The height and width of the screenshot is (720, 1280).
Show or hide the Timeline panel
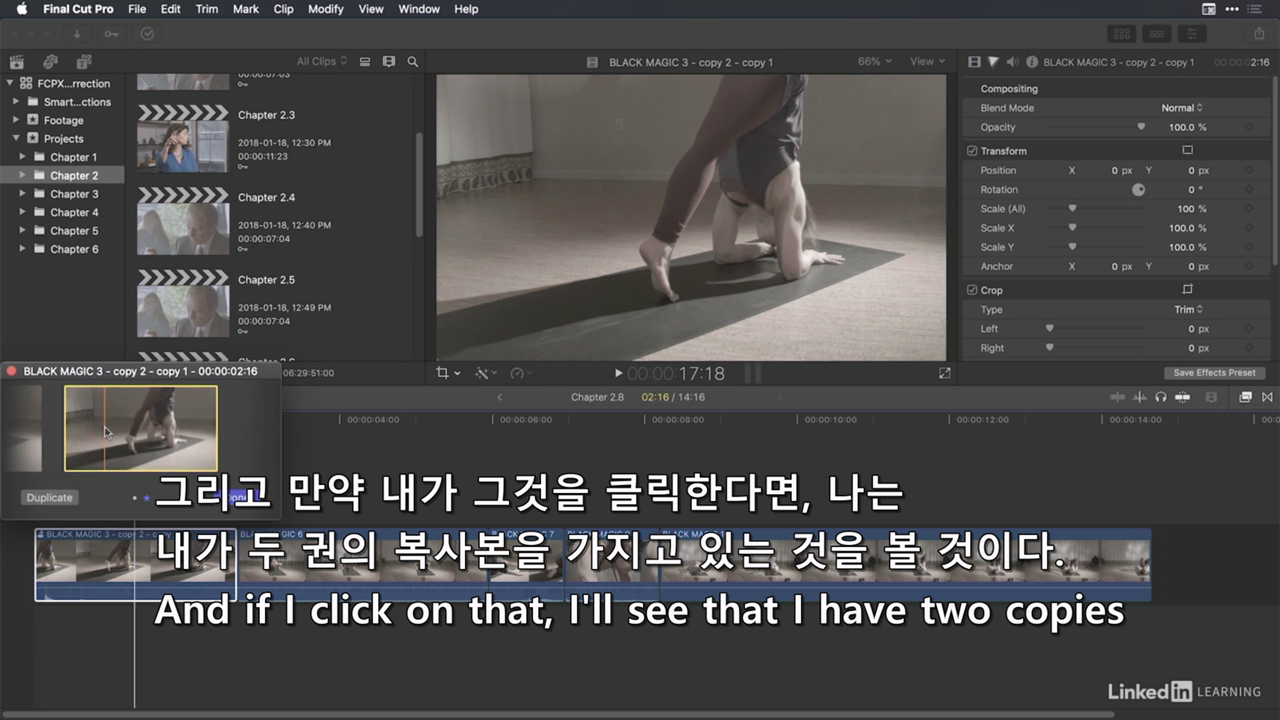click(x=1157, y=34)
